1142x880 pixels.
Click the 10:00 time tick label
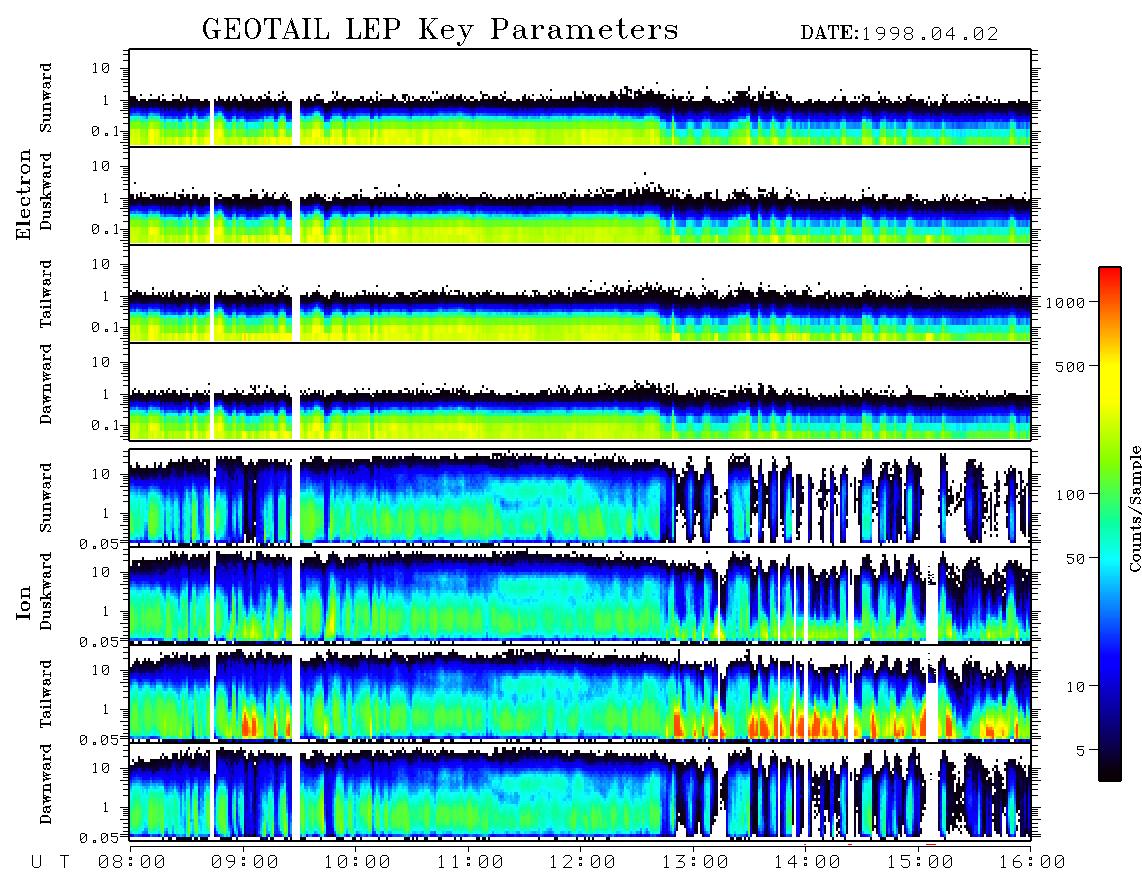[x=358, y=863]
